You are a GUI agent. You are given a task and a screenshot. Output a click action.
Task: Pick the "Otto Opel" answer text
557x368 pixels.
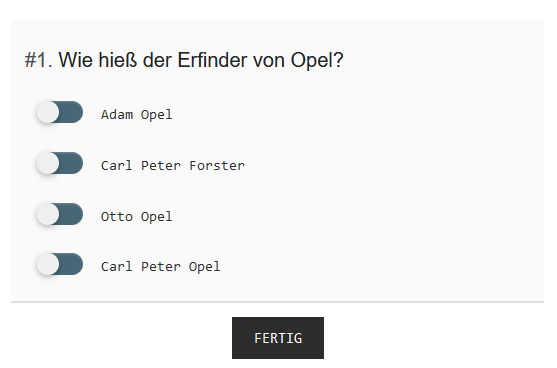click(136, 217)
